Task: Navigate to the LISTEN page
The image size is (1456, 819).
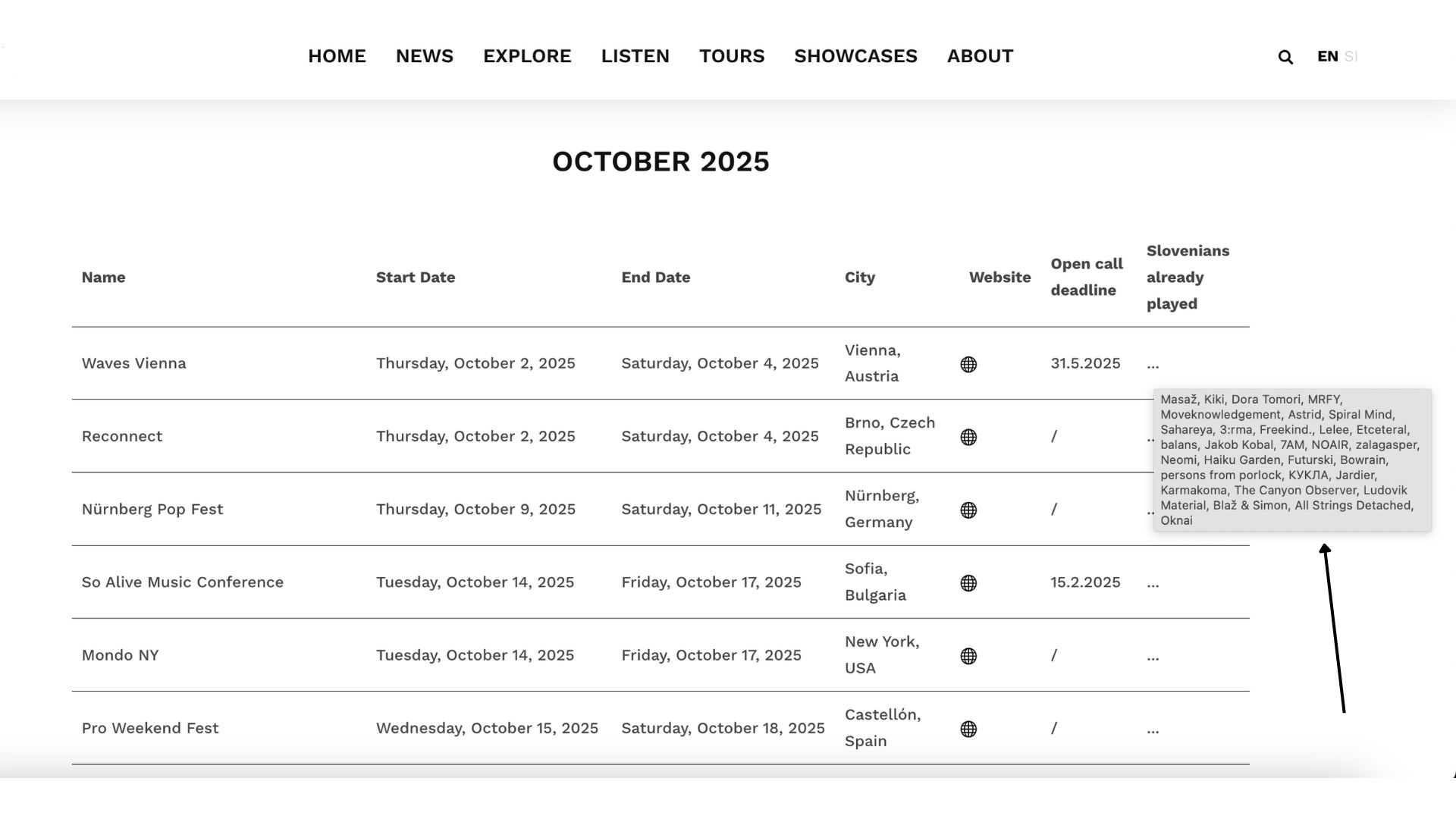Action: click(635, 56)
